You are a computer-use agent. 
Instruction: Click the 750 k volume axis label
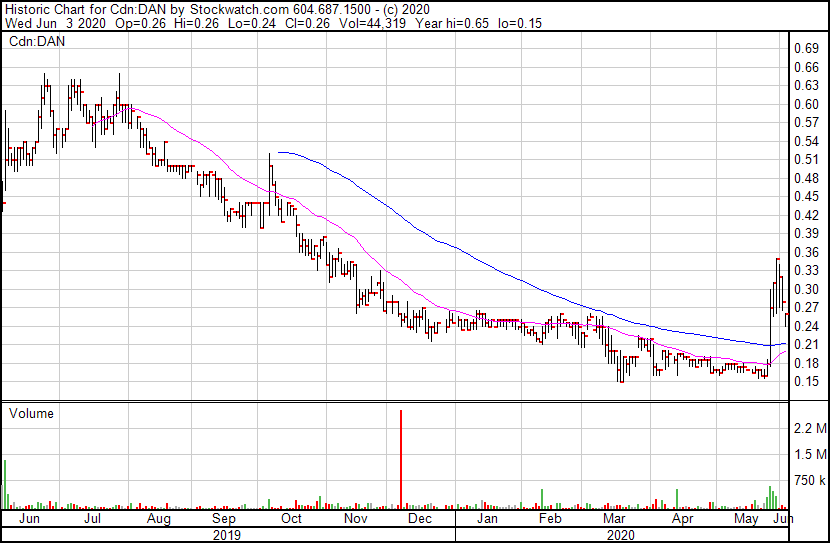809,481
